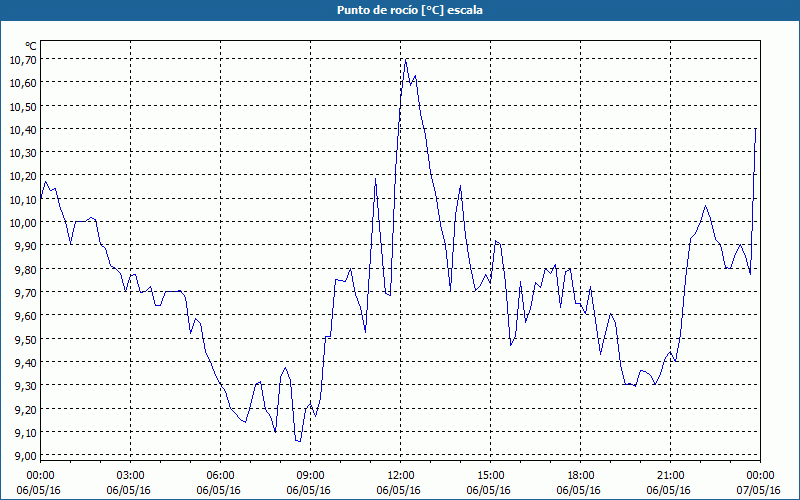Screen dimensions: 800x500
Task: Click the 18:00 time label on x-axis
Action: (x=581, y=476)
